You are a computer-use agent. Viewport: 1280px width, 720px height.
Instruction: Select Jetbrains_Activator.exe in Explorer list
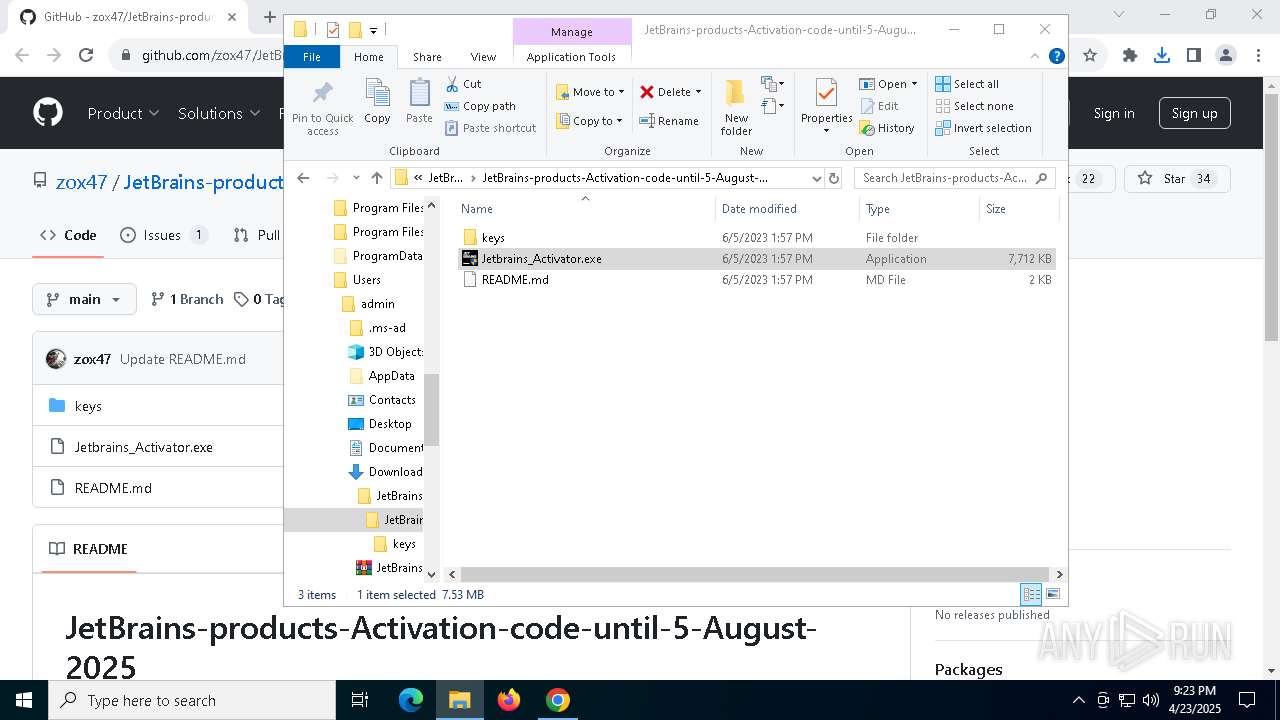click(757, 259)
